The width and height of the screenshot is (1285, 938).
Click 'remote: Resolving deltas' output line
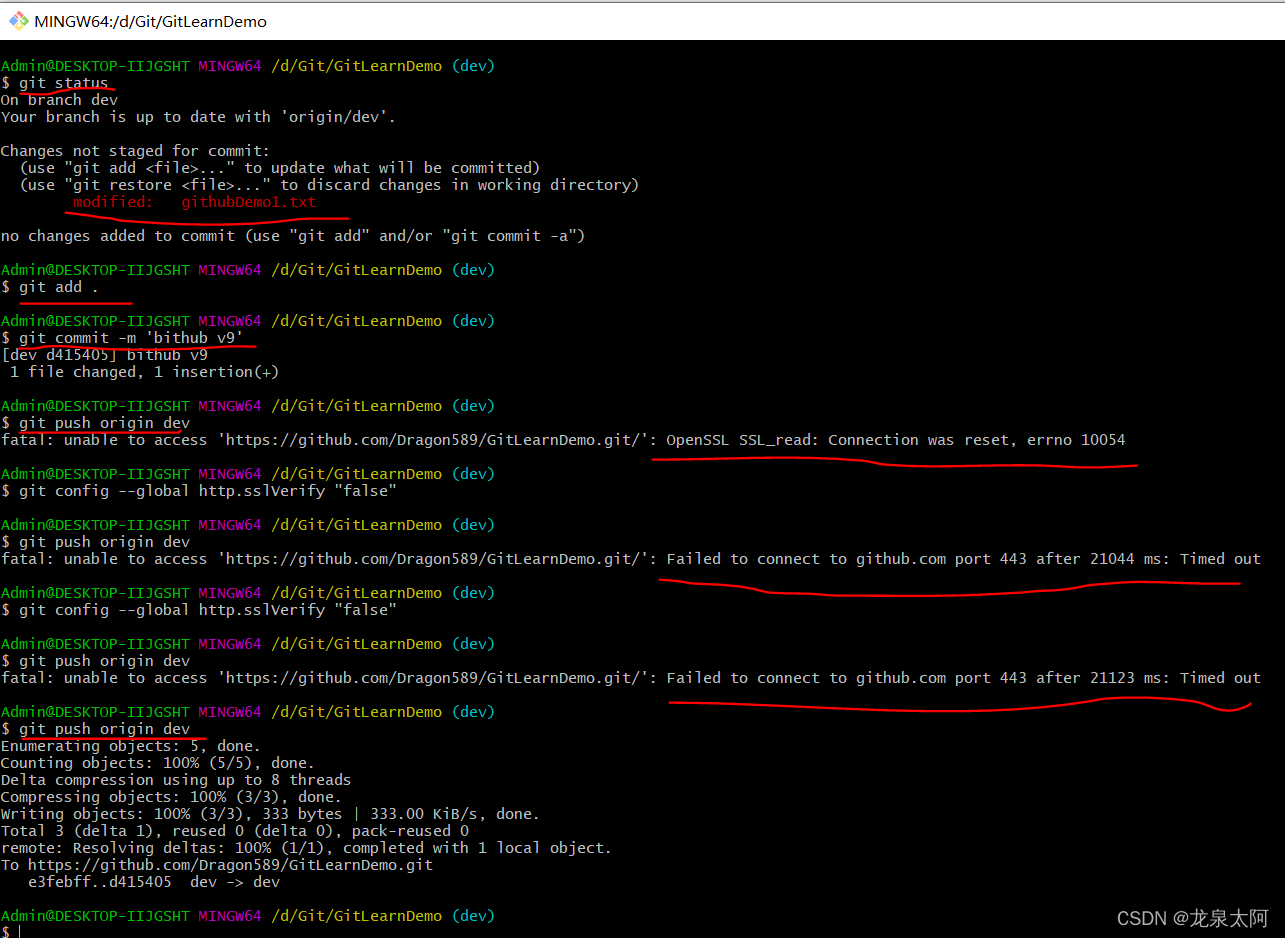pyautogui.click(x=306, y=848)
